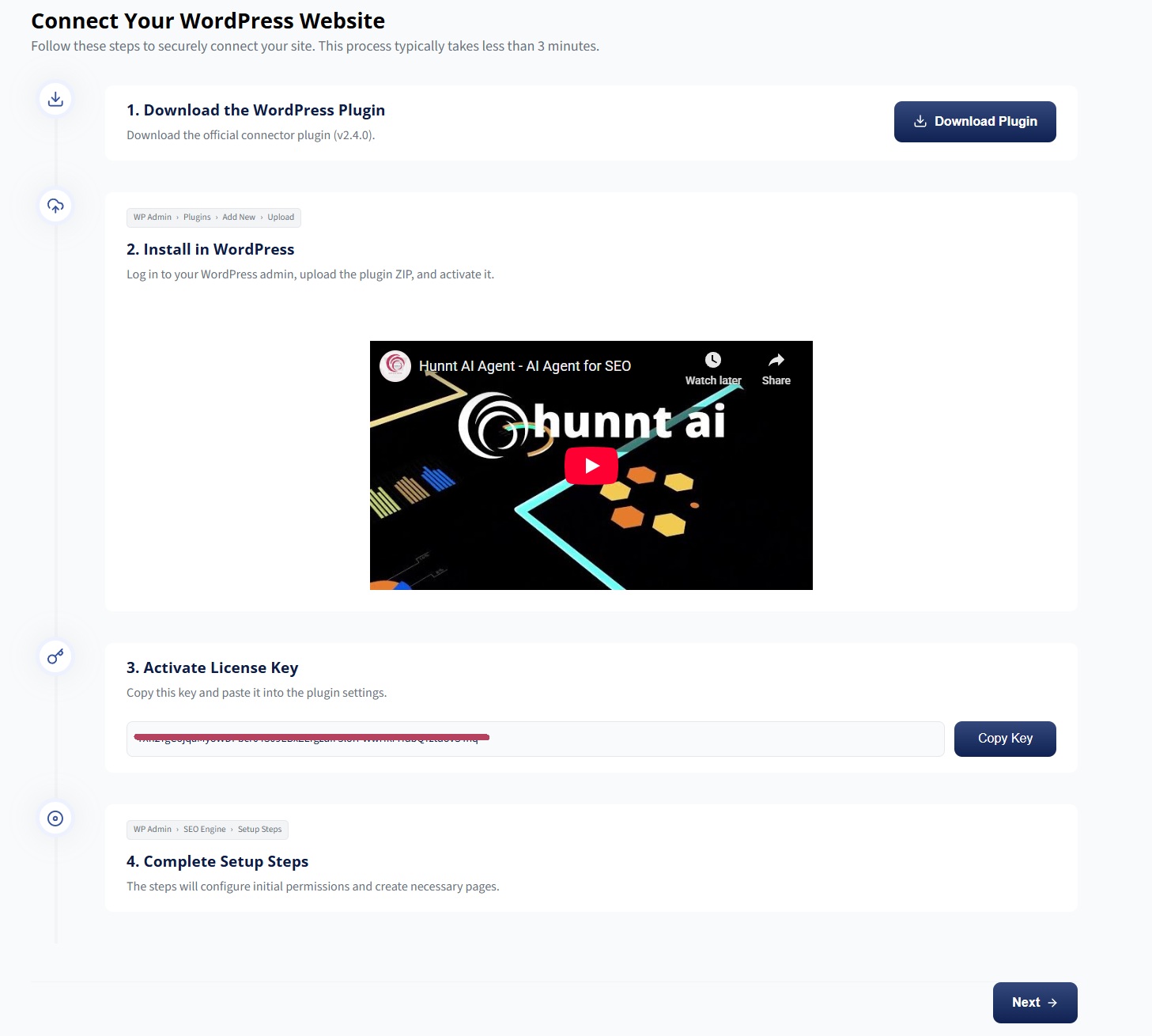1152x1036 pixels.
Task: Proceed with the Next button
Action: pyautogui.click(x=1034, y=1003)
